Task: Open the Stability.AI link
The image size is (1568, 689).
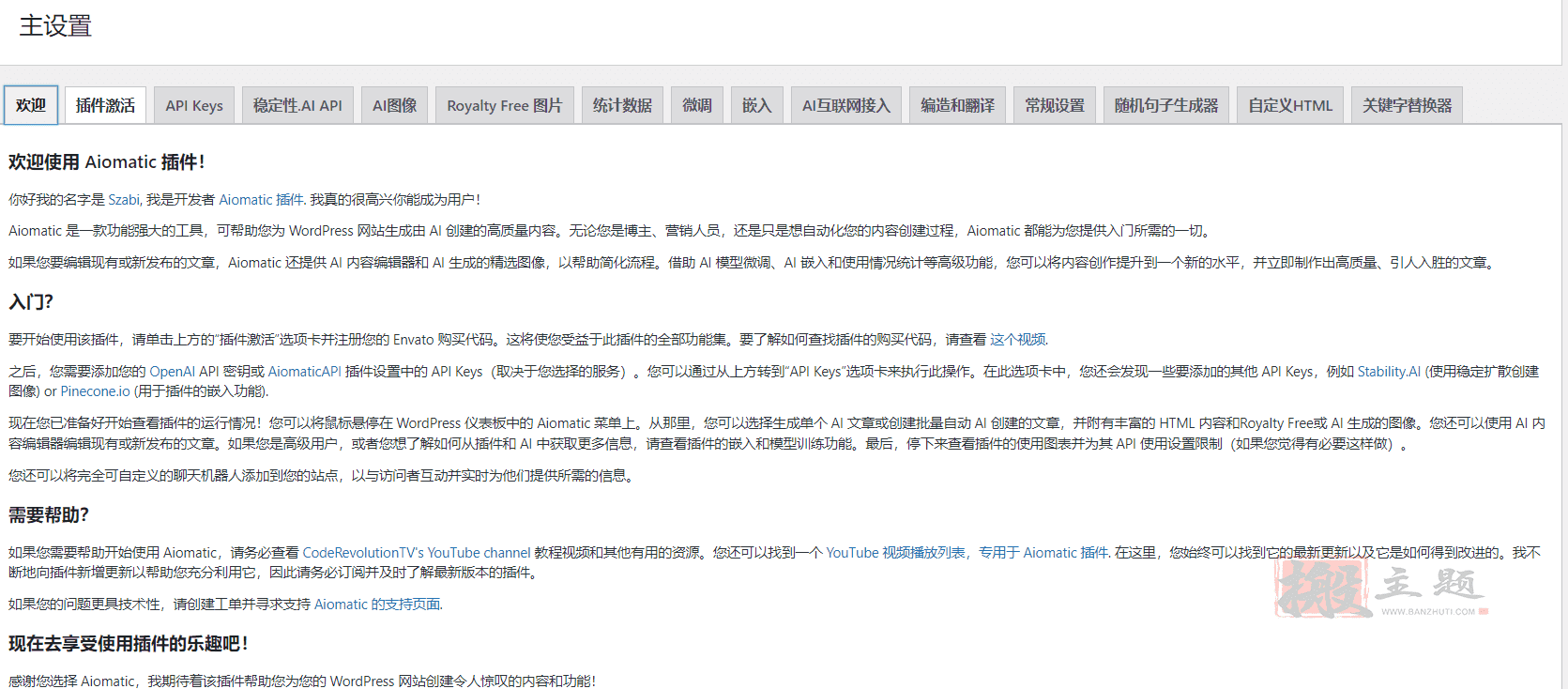Action: tap(1389, 372)
